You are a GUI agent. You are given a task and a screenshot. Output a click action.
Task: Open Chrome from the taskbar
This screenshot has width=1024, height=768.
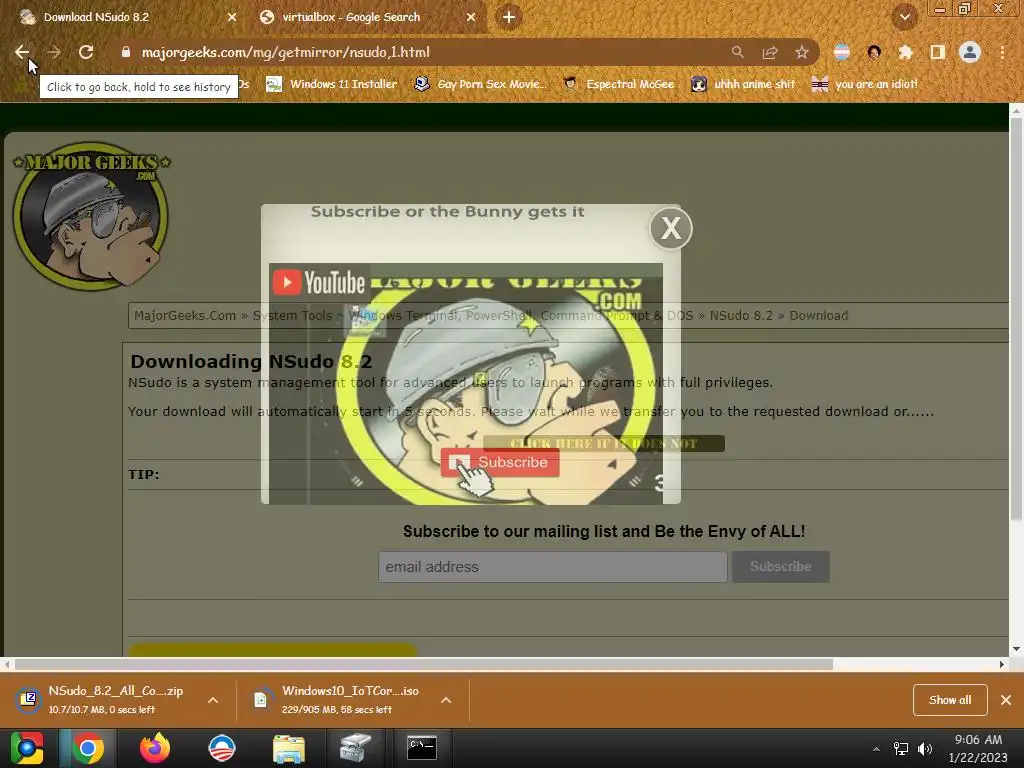pos(88,748)
